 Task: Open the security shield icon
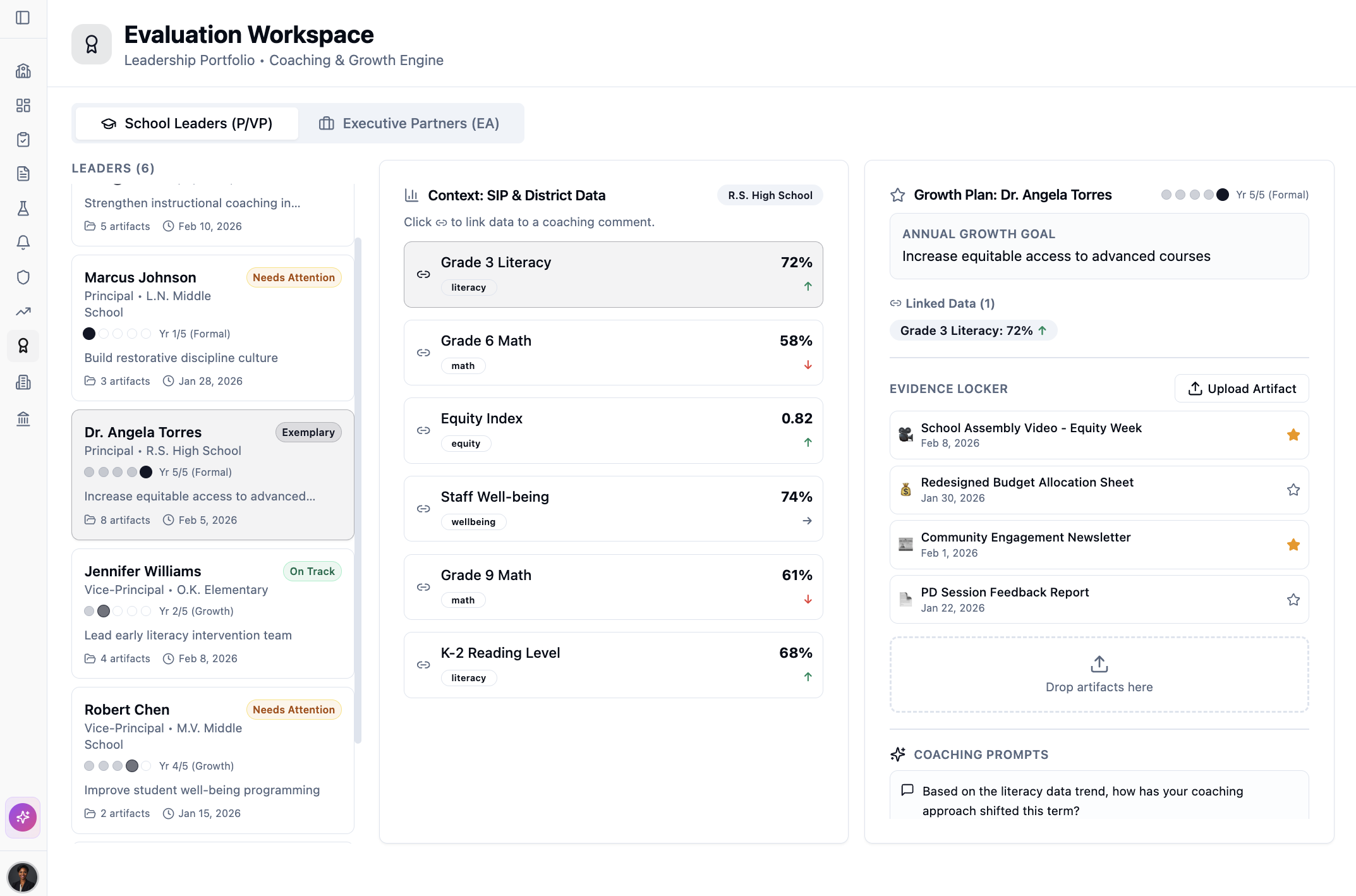coord(23,277)
